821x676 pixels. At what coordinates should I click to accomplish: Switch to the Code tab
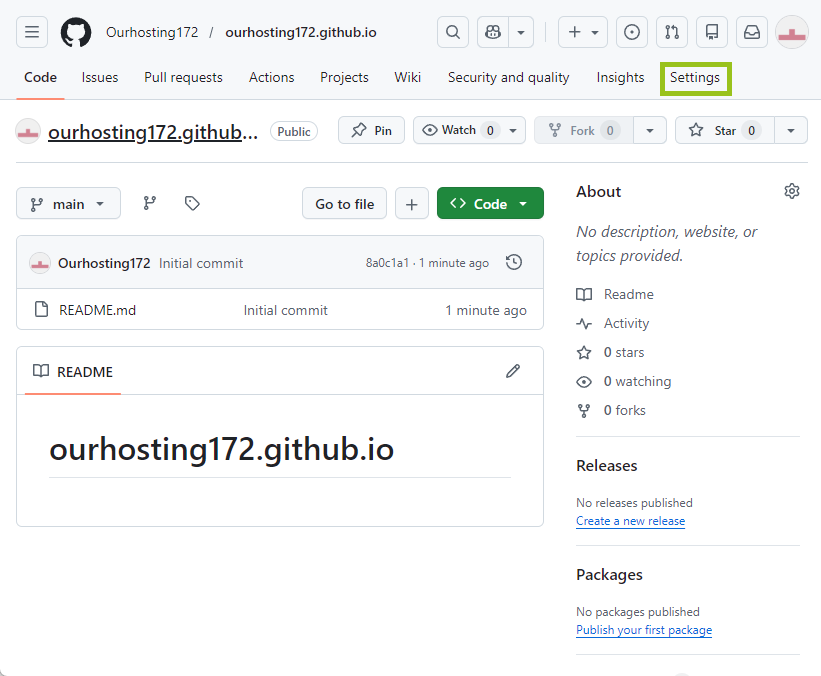point(40,77)
